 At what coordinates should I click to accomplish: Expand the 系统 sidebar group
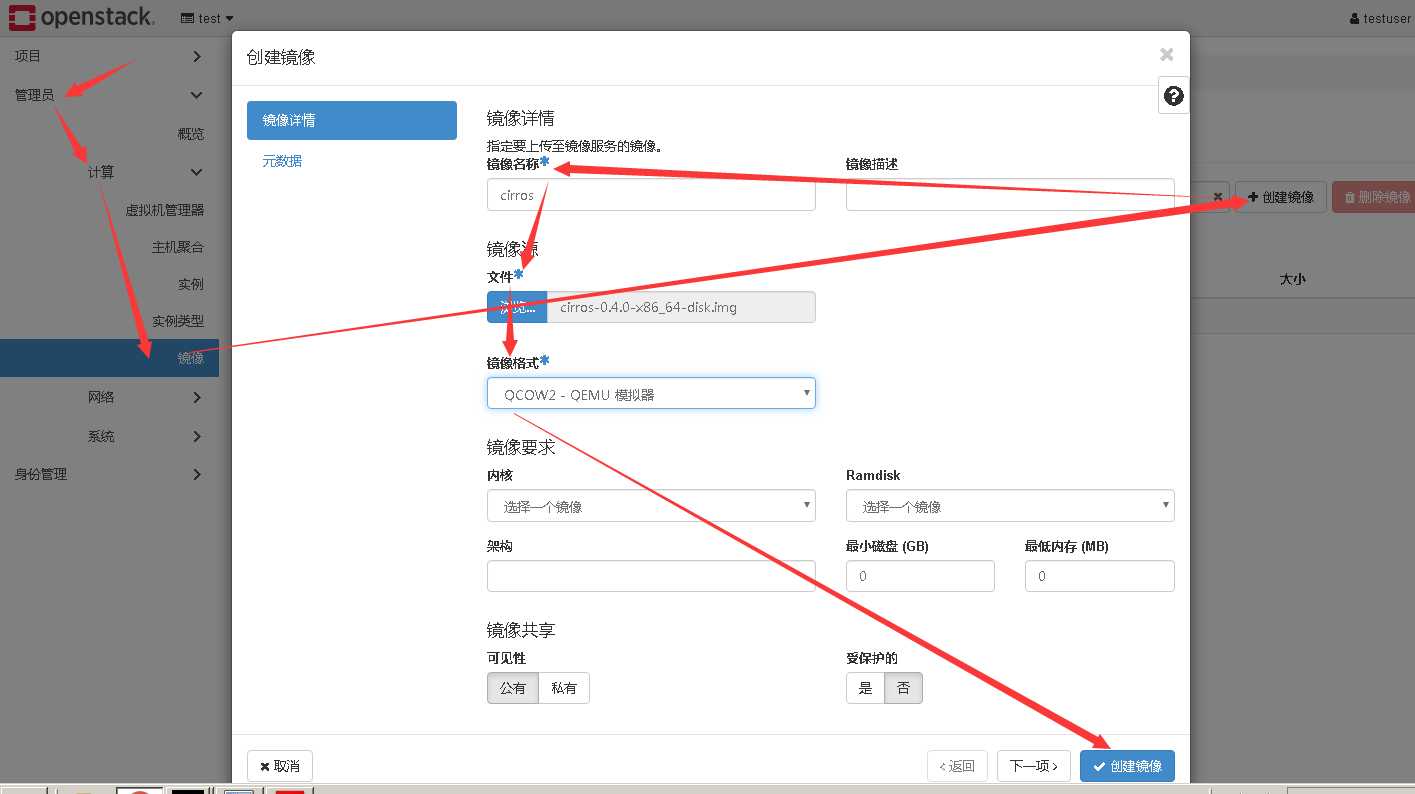tap(109, 436)
